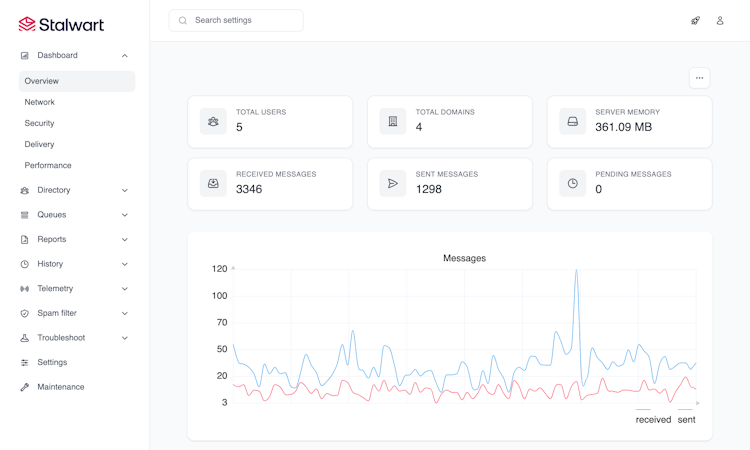Expand the Troubleshoot chevron
The width and height of the screenshot is (750, 450).
click(x=124, y=338)
